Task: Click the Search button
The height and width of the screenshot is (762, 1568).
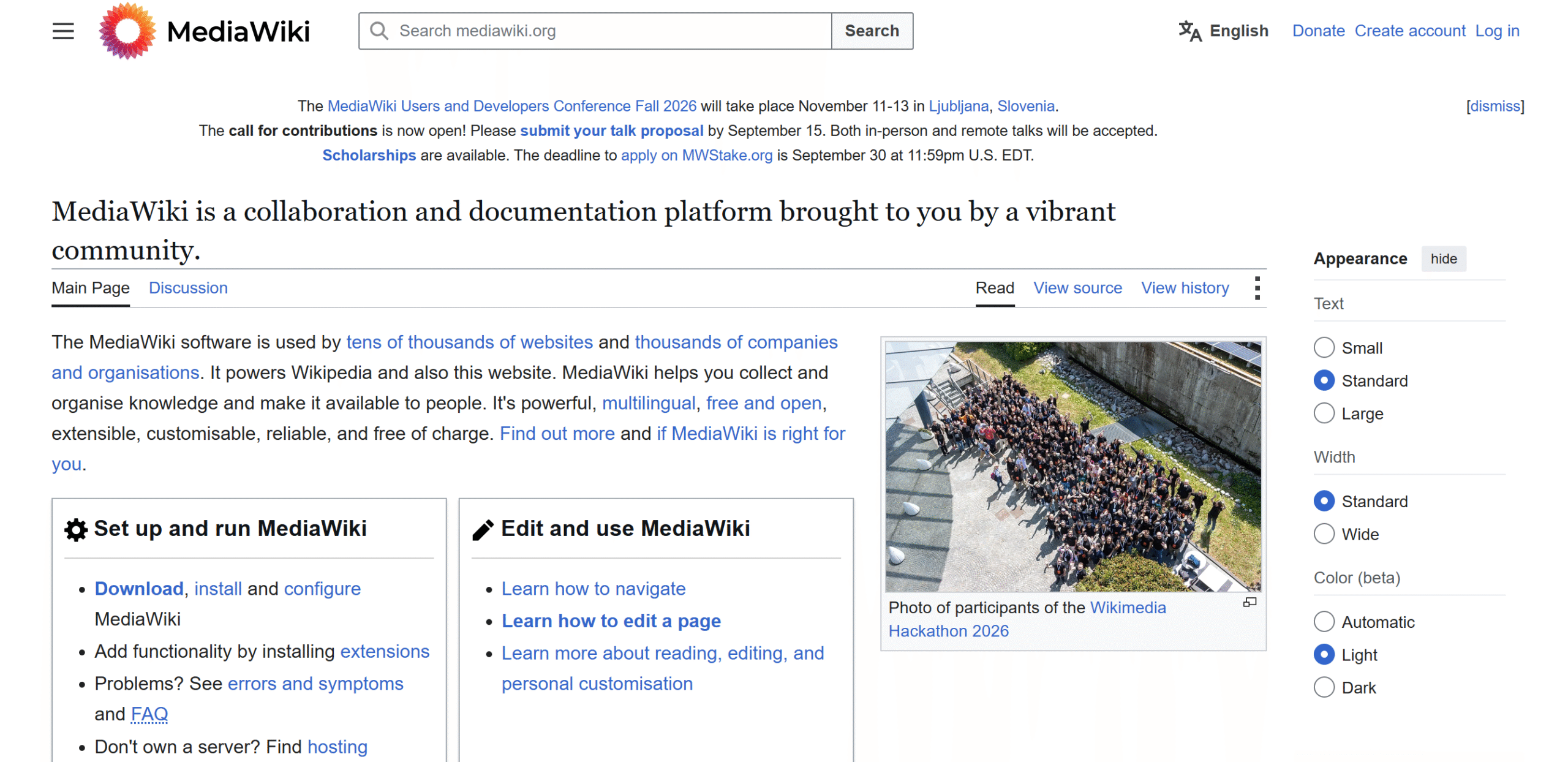Action: coord(872,31)
